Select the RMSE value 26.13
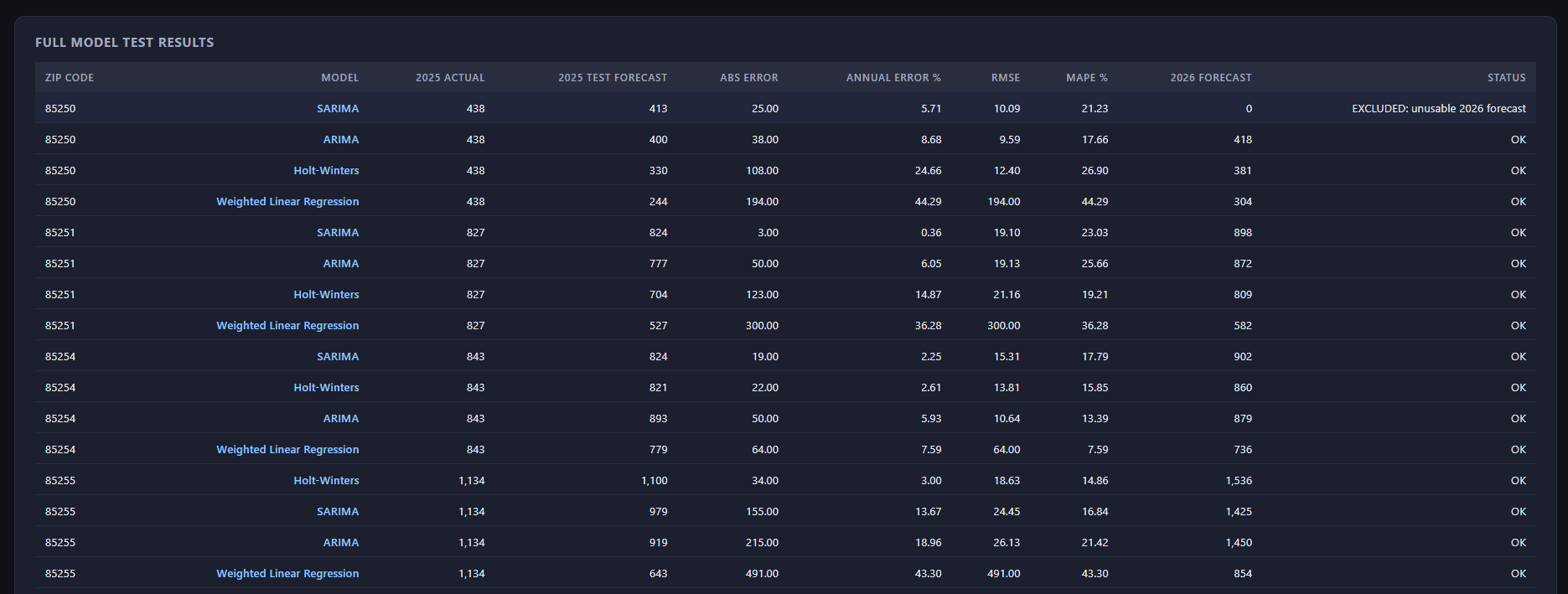This screenshot has width=1568, height=594. [1007, 543]
